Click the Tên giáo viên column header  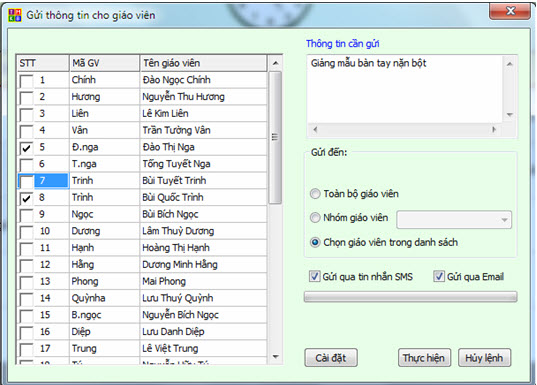tap(203, 63)
